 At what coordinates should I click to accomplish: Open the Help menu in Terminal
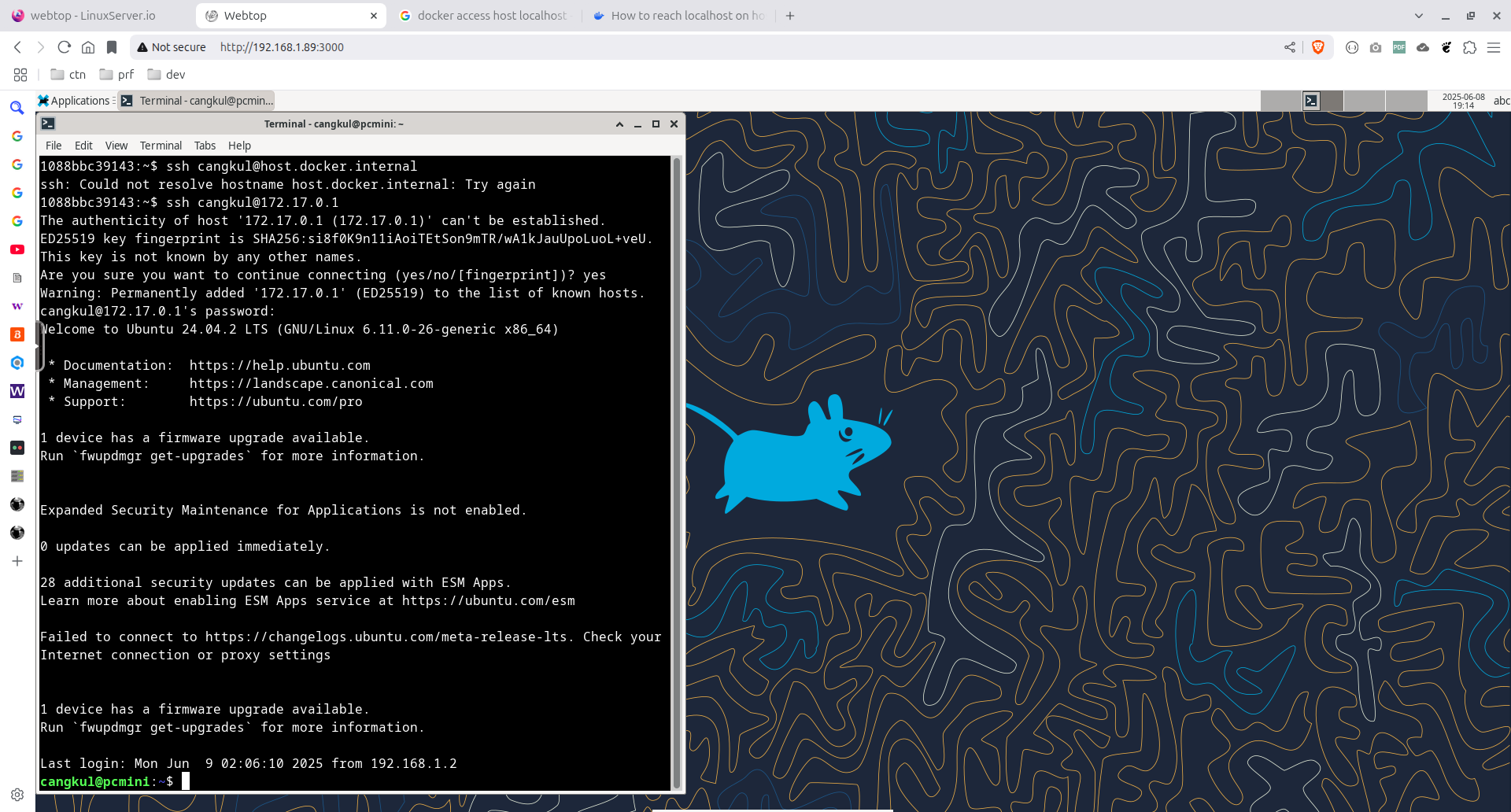(239, 146)
